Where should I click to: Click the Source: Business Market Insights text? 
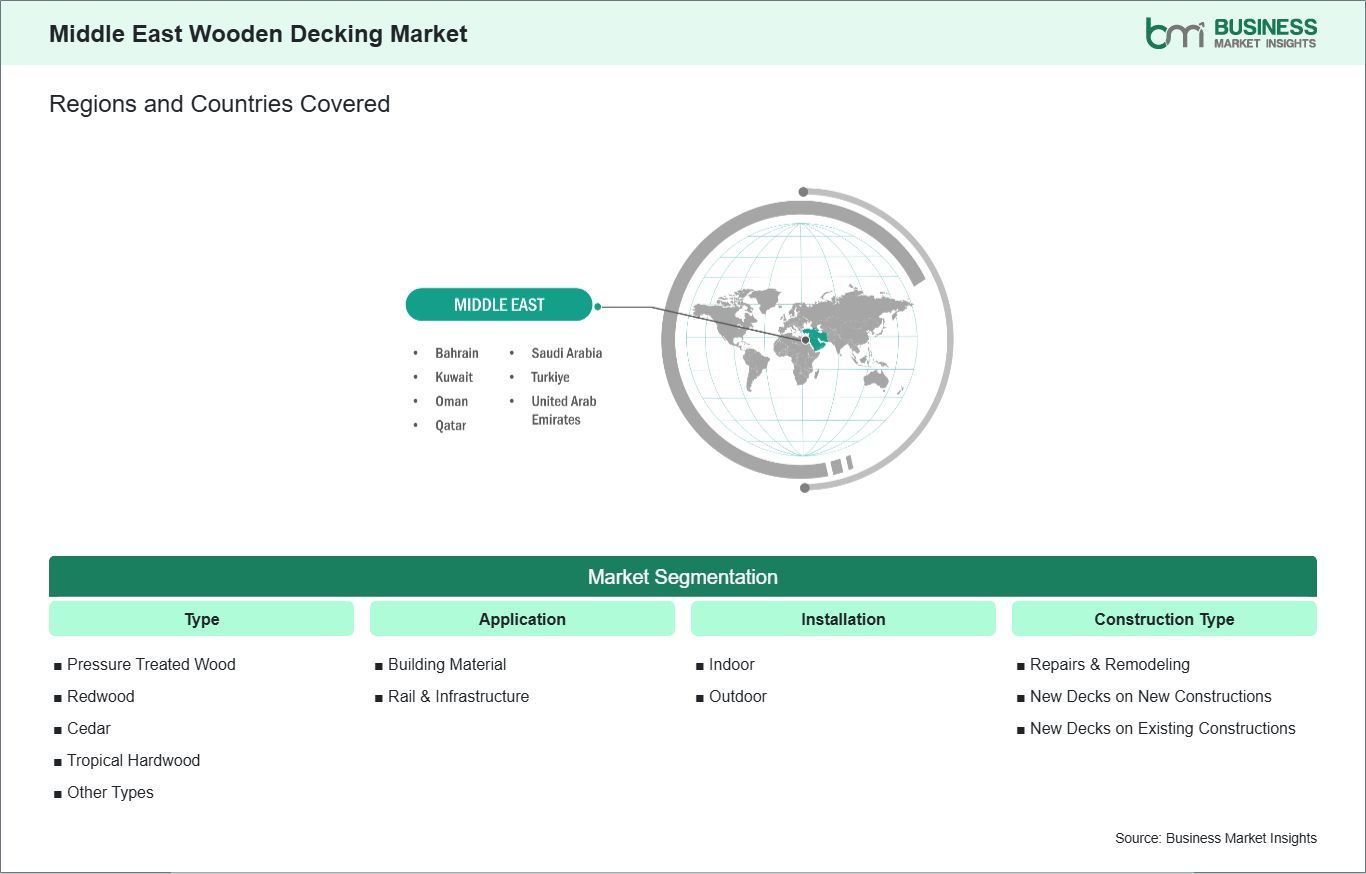(1216, 838)
